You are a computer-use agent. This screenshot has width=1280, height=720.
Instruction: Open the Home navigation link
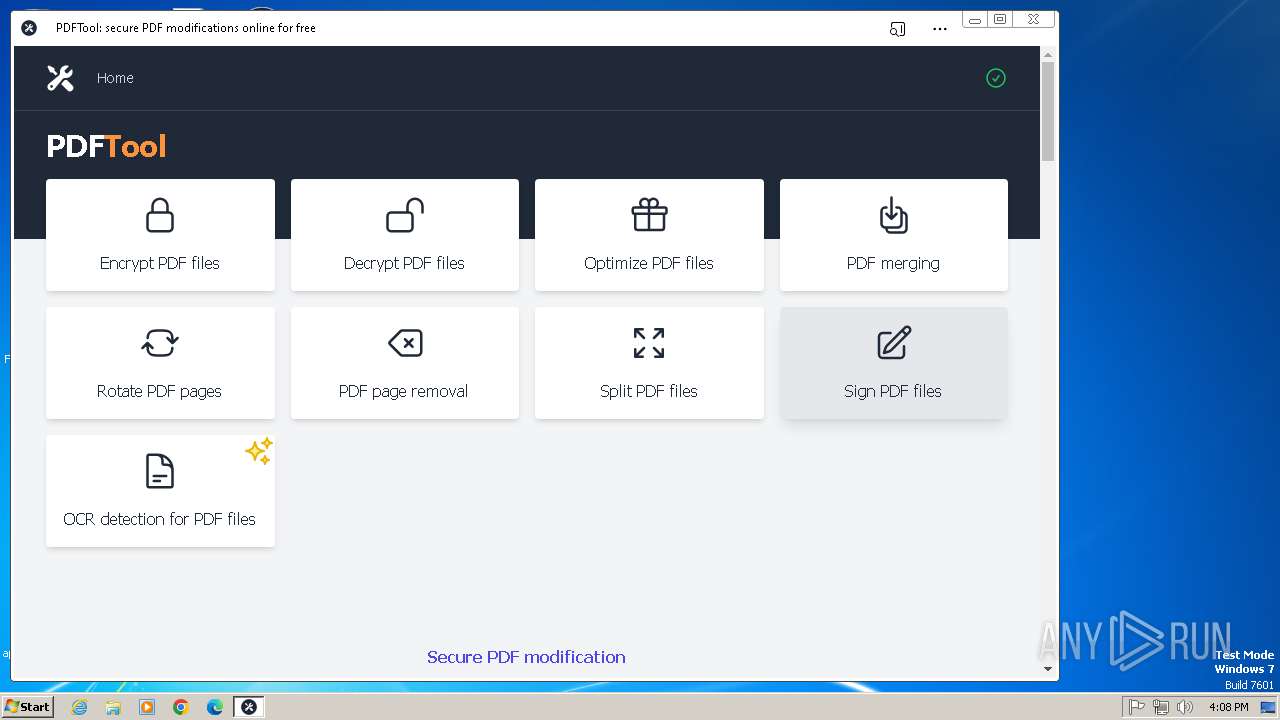(x=115, y=78)
